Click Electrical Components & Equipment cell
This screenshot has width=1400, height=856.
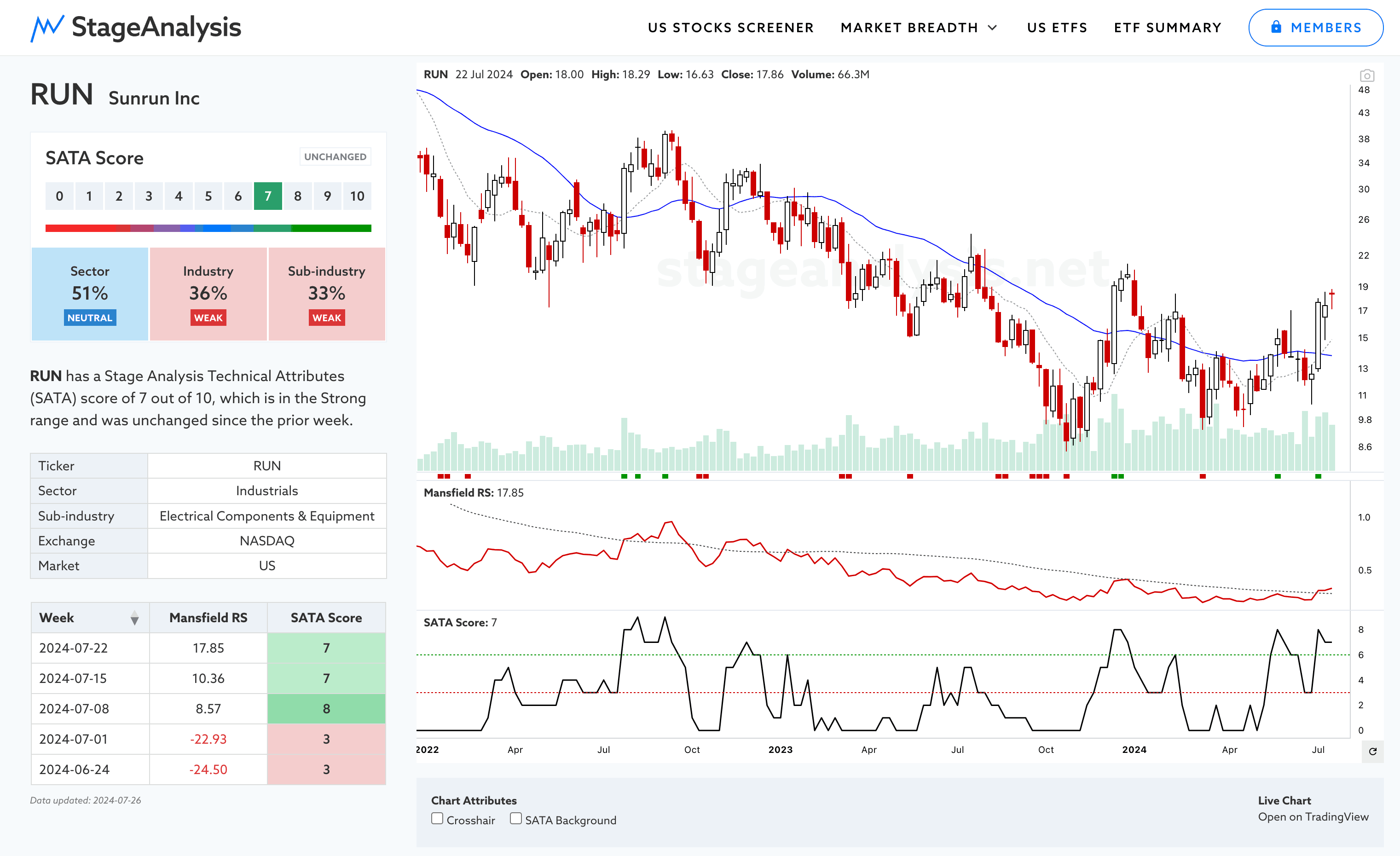267,516
